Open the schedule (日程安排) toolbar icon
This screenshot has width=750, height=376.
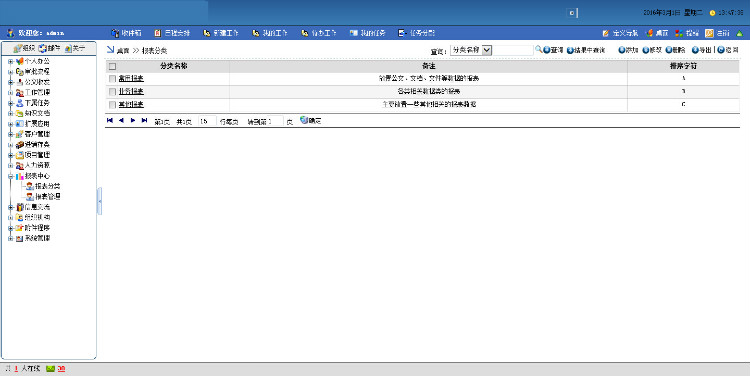pyautogui.click(x=158, y=33)
